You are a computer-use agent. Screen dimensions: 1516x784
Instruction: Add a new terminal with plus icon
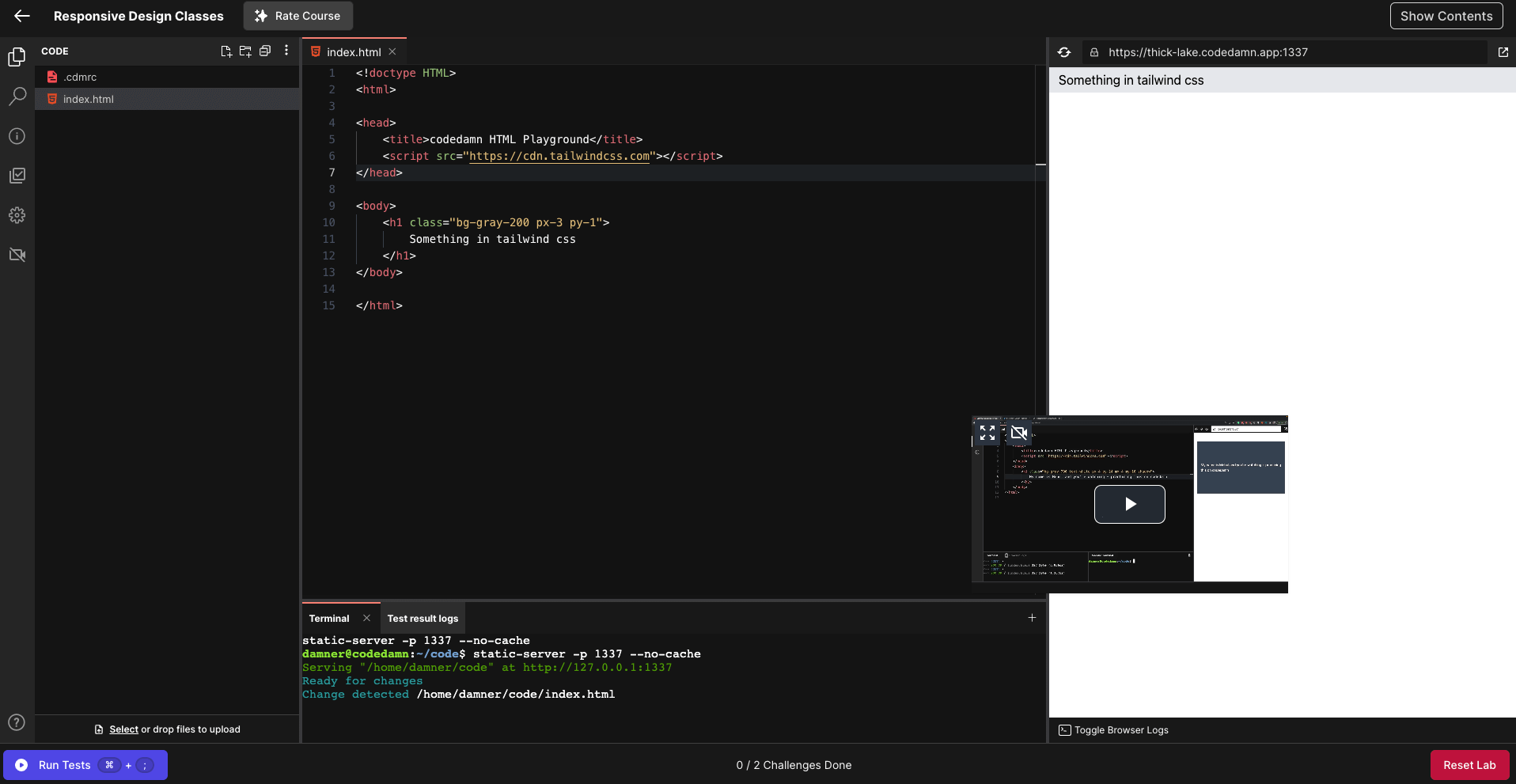pyautogui.click(x=1032, y=618)
